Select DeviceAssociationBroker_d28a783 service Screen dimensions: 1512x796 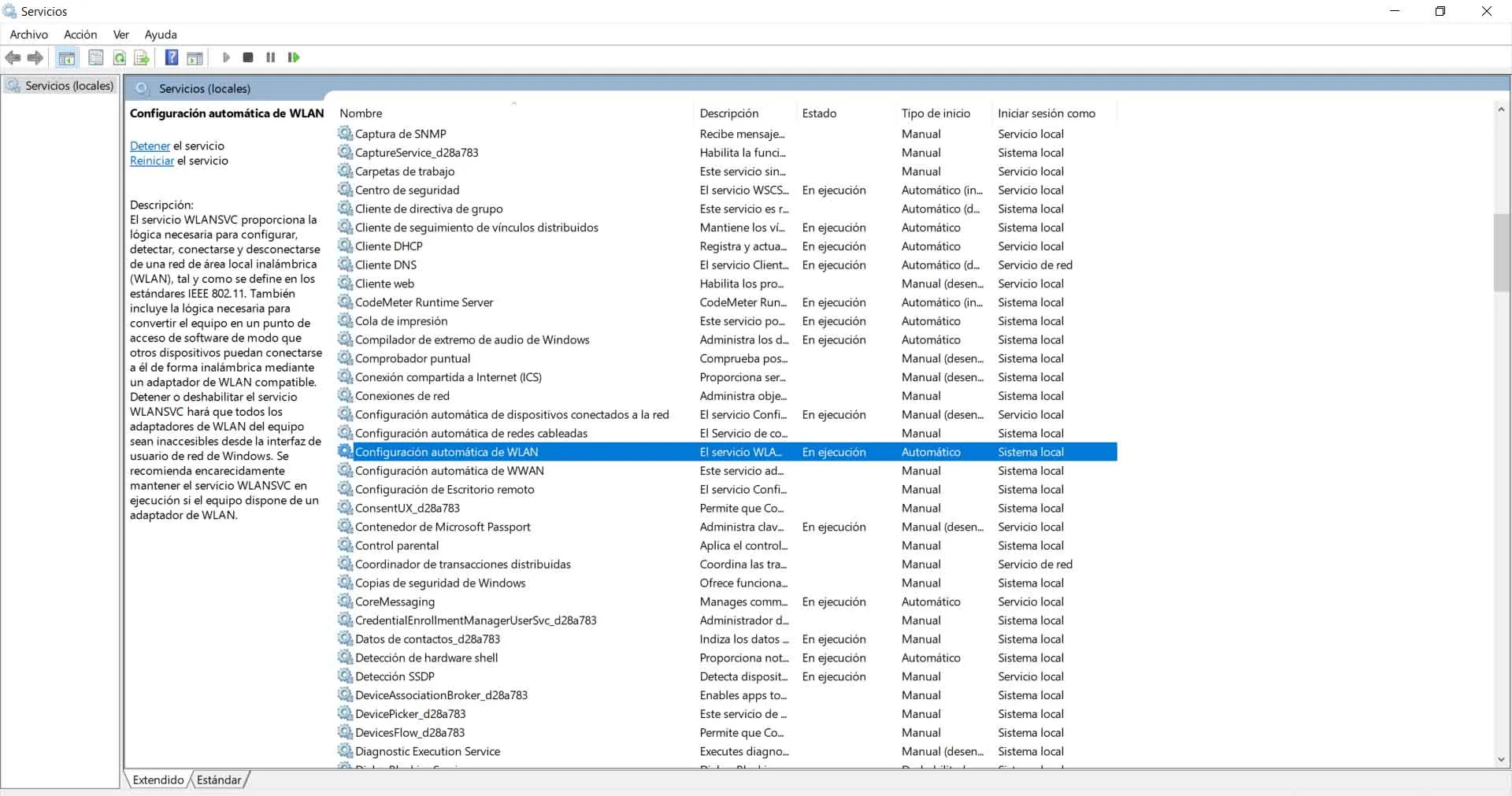click(x=726, y=695)
